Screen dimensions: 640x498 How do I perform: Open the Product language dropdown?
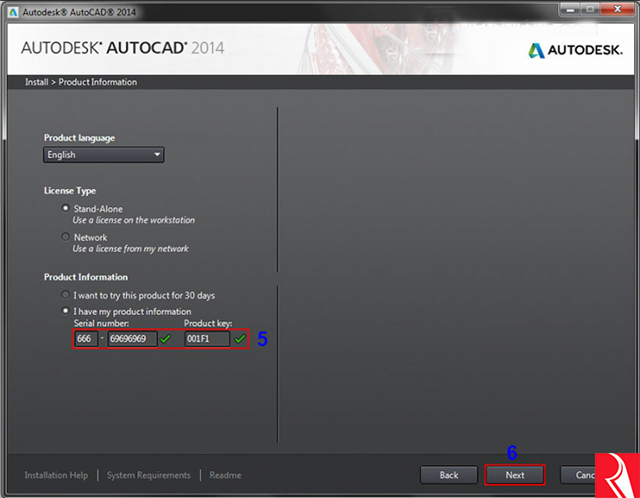[103, 155]
